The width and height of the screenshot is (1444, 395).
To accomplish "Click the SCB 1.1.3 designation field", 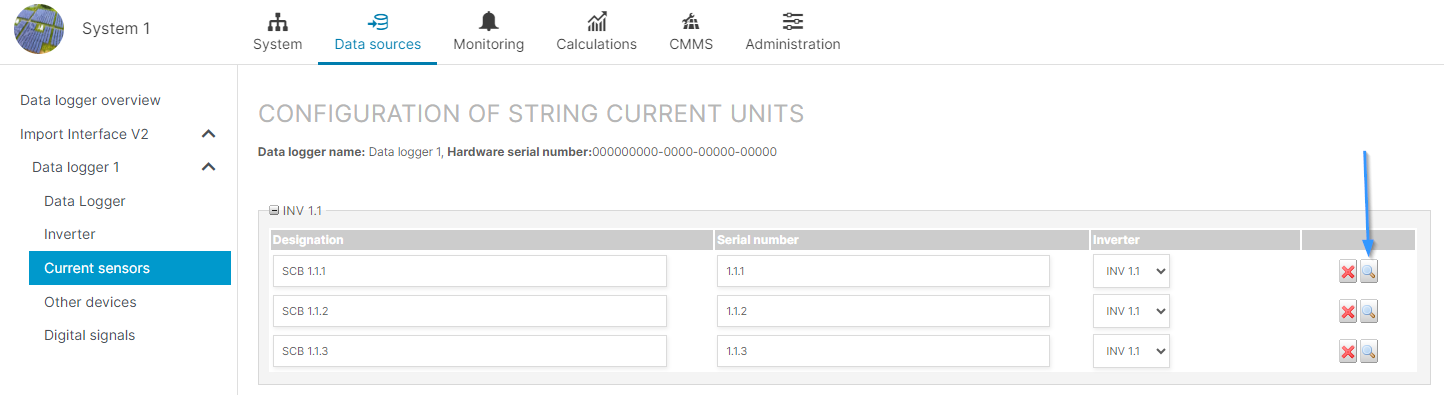I will (470, 351).
